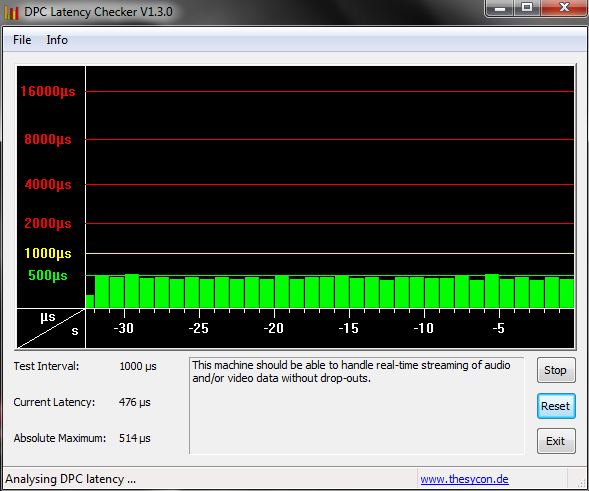Click the yellow 1000µs threshold label

pos(48,253)
